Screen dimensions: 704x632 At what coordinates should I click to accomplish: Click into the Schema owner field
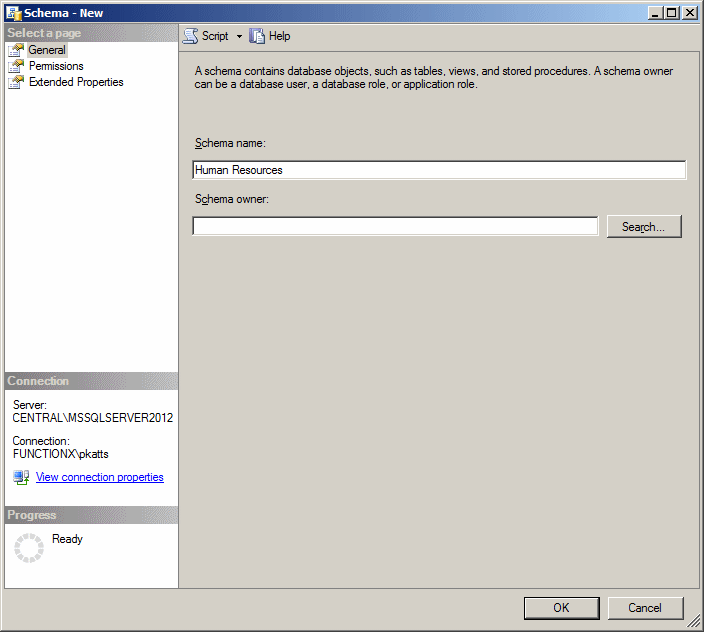pyautogui.click(x=395, y=226)
